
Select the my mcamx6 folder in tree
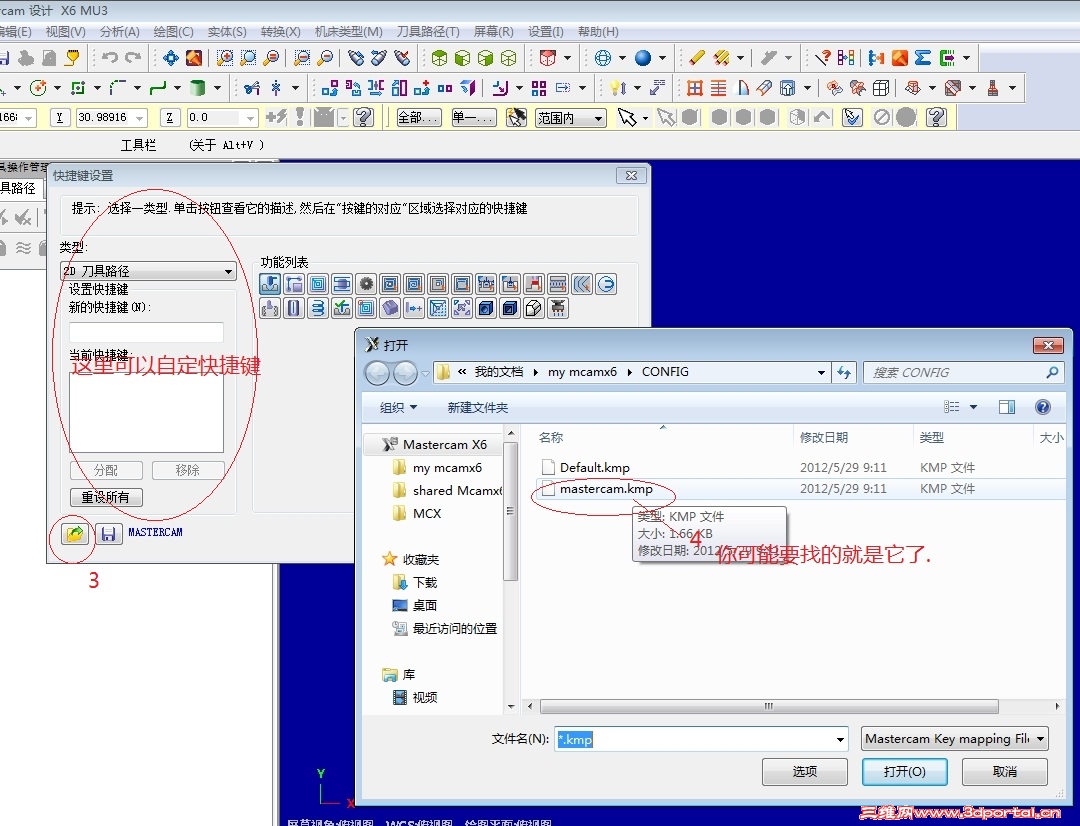click(x=447, y=468)
